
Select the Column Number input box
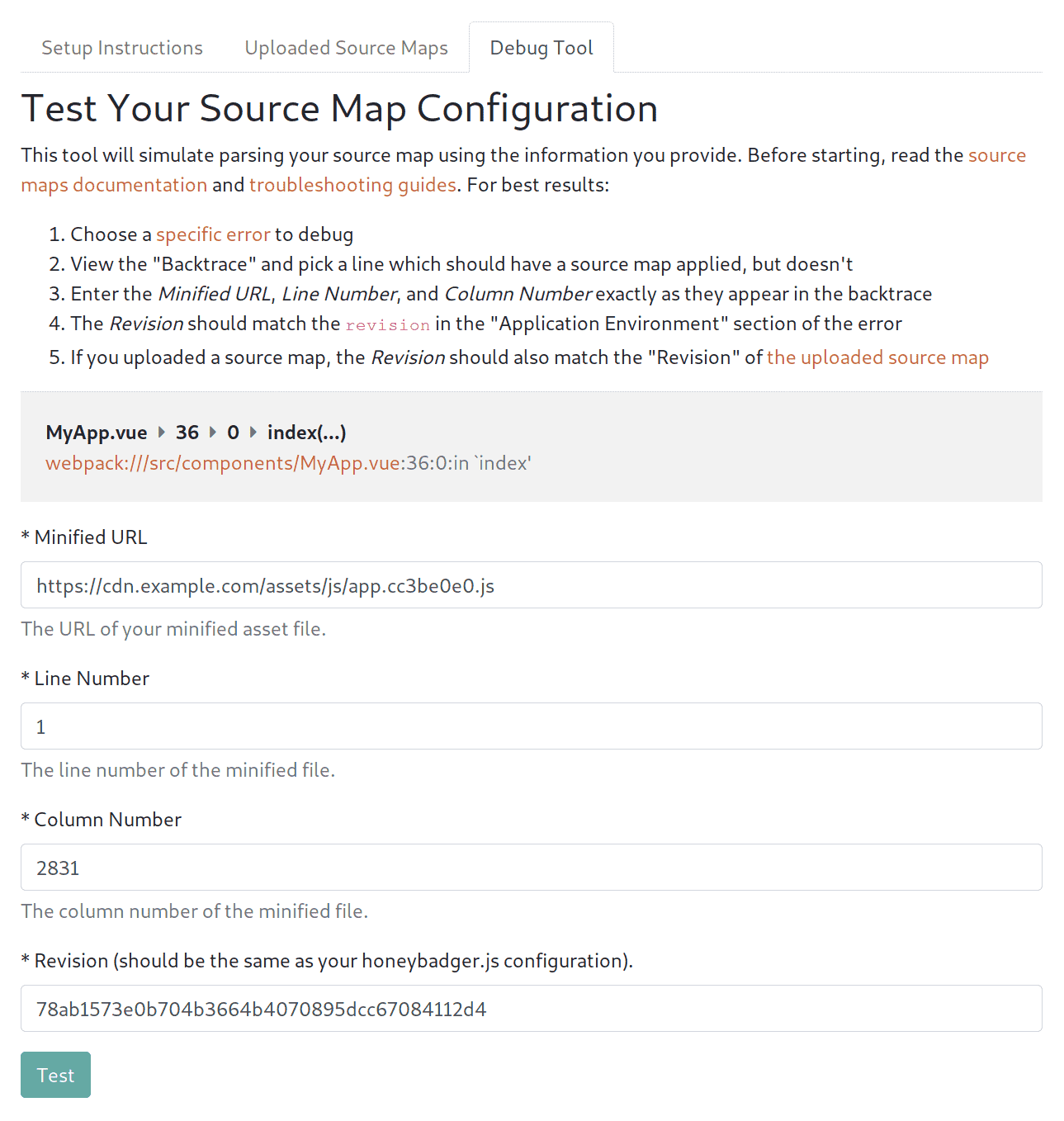point(531,868)
